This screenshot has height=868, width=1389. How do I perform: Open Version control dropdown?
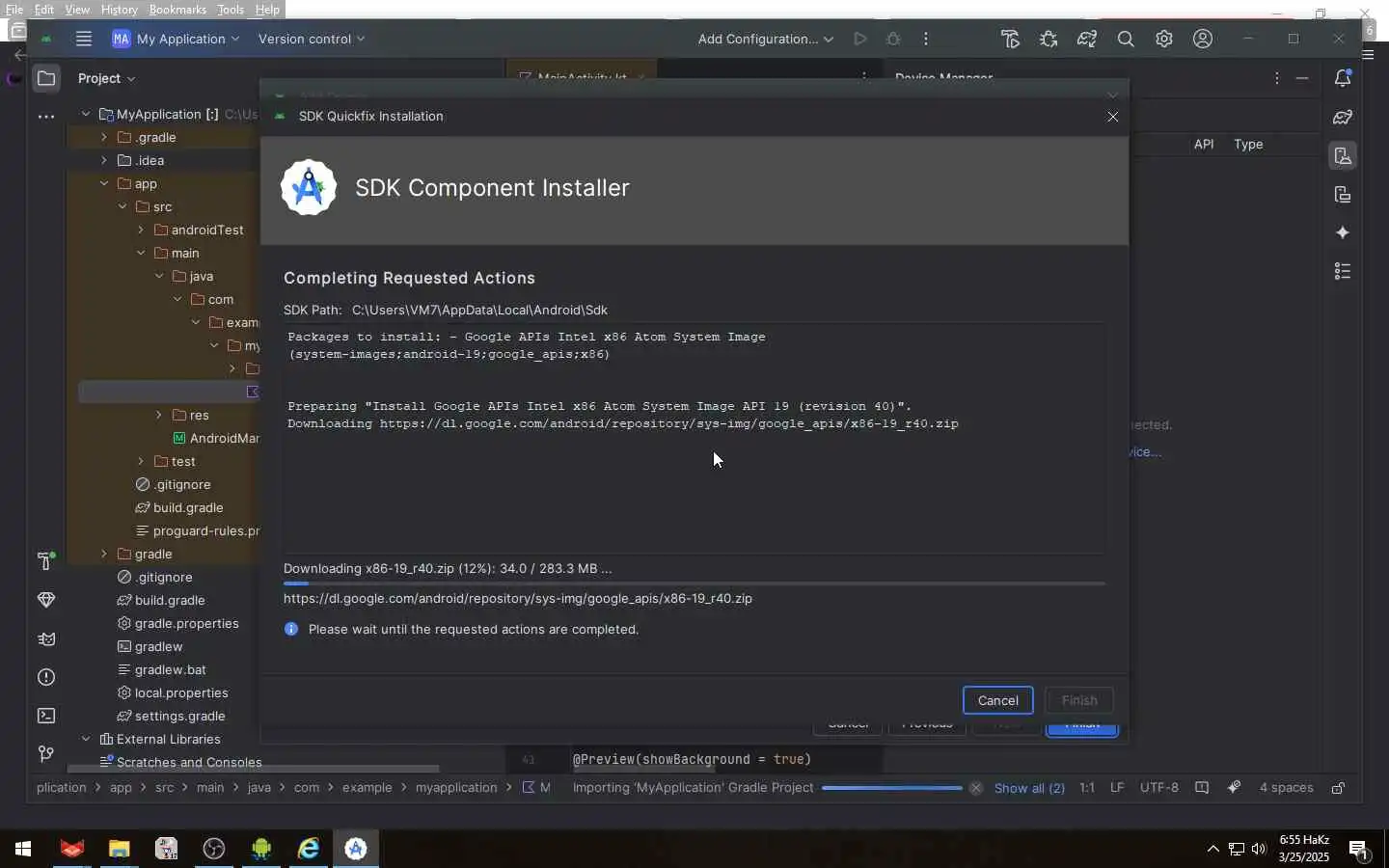pyautogui.click(x=312, y=39)
